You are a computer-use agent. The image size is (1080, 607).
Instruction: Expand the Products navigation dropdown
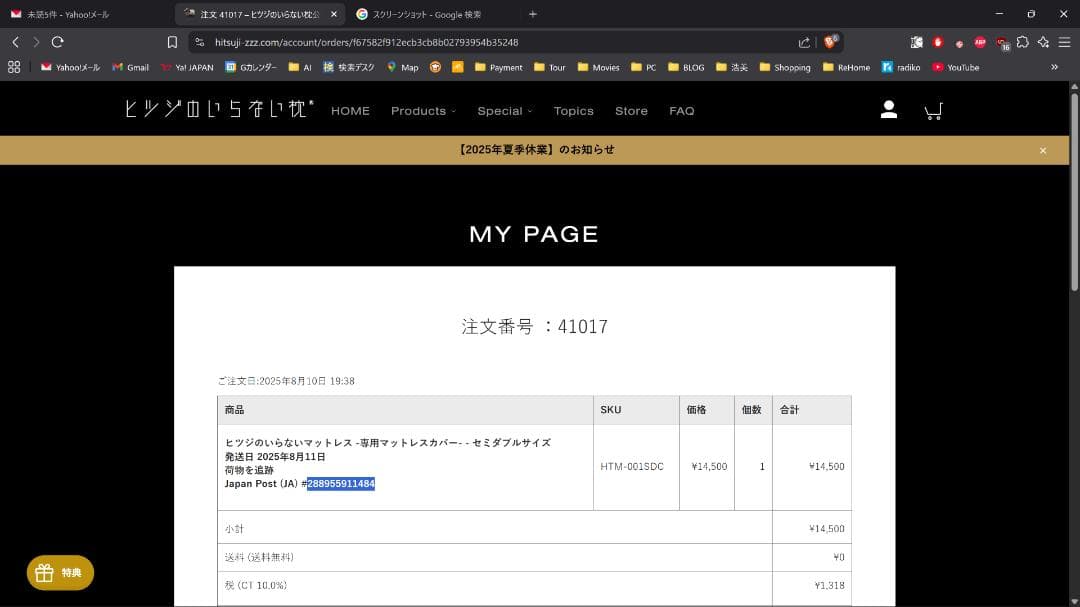pos(422,111)
